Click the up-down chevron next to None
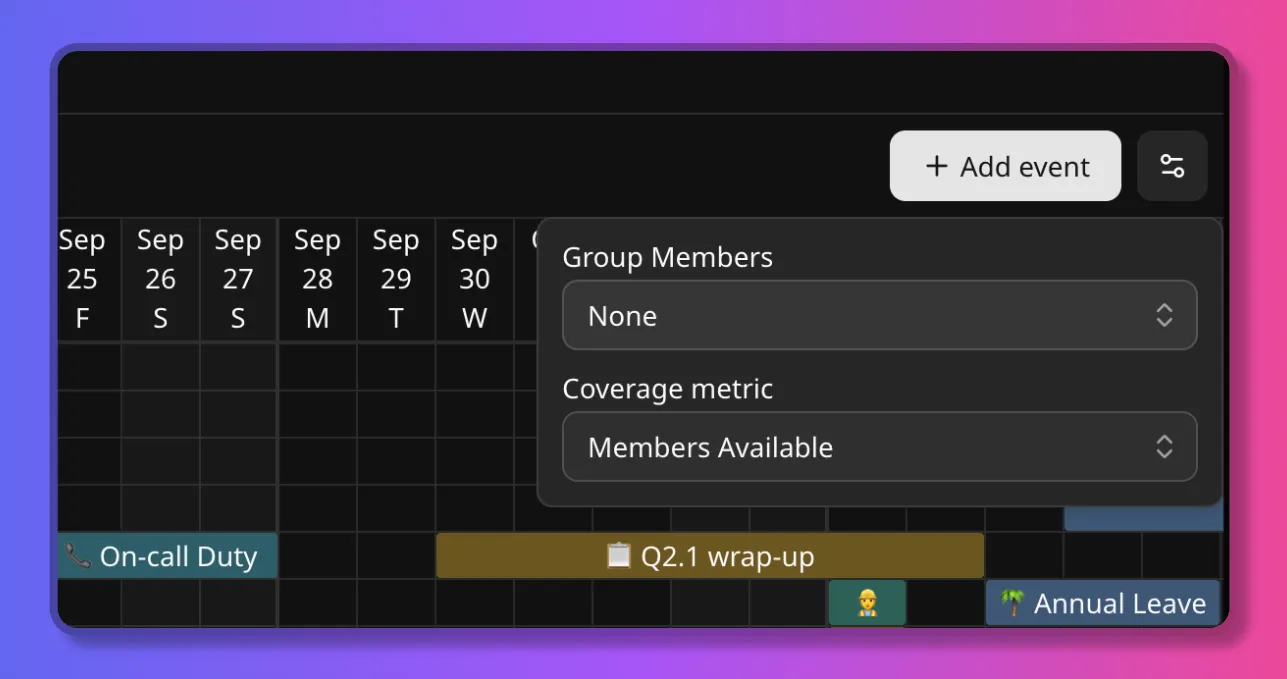This screenshot has width=1287, height=679. coord(1164,316)
